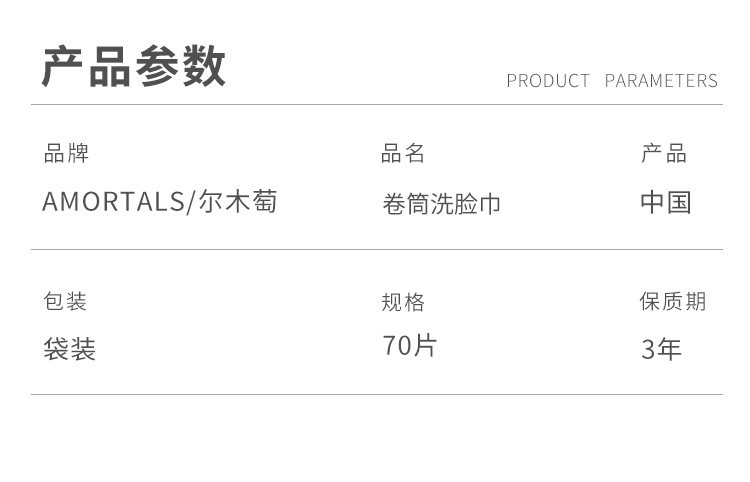Click the divider line between the two rows

376,250
